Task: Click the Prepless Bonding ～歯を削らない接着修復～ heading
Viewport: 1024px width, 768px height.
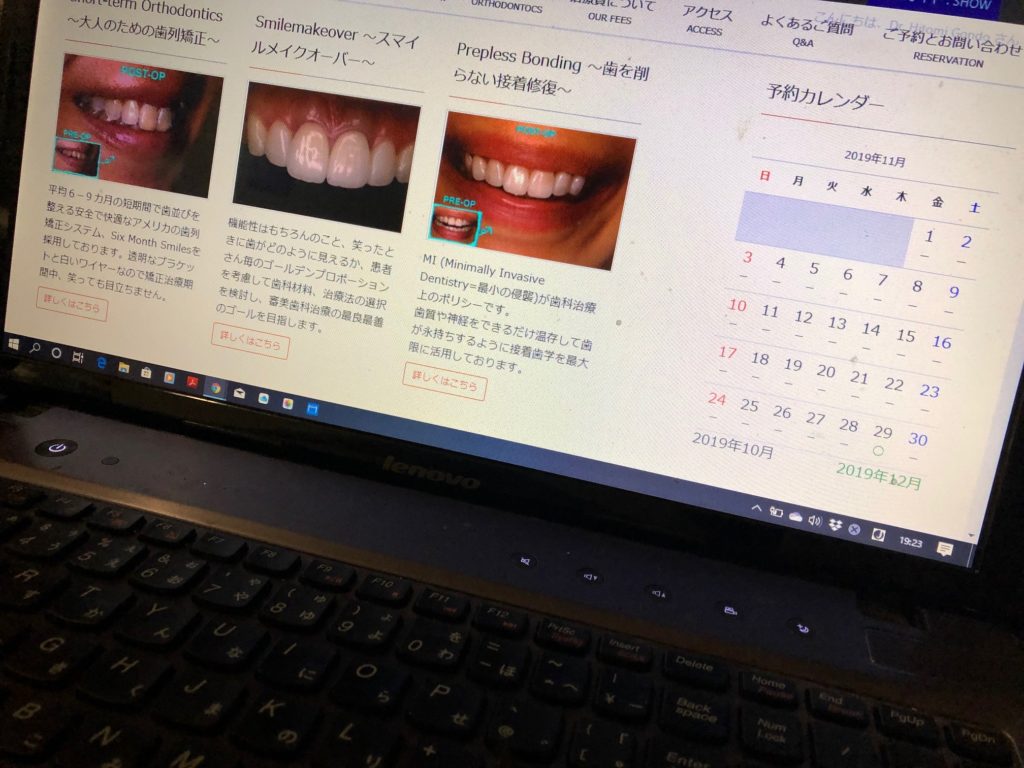Action: pyautogui.click(x=549, y=70)
